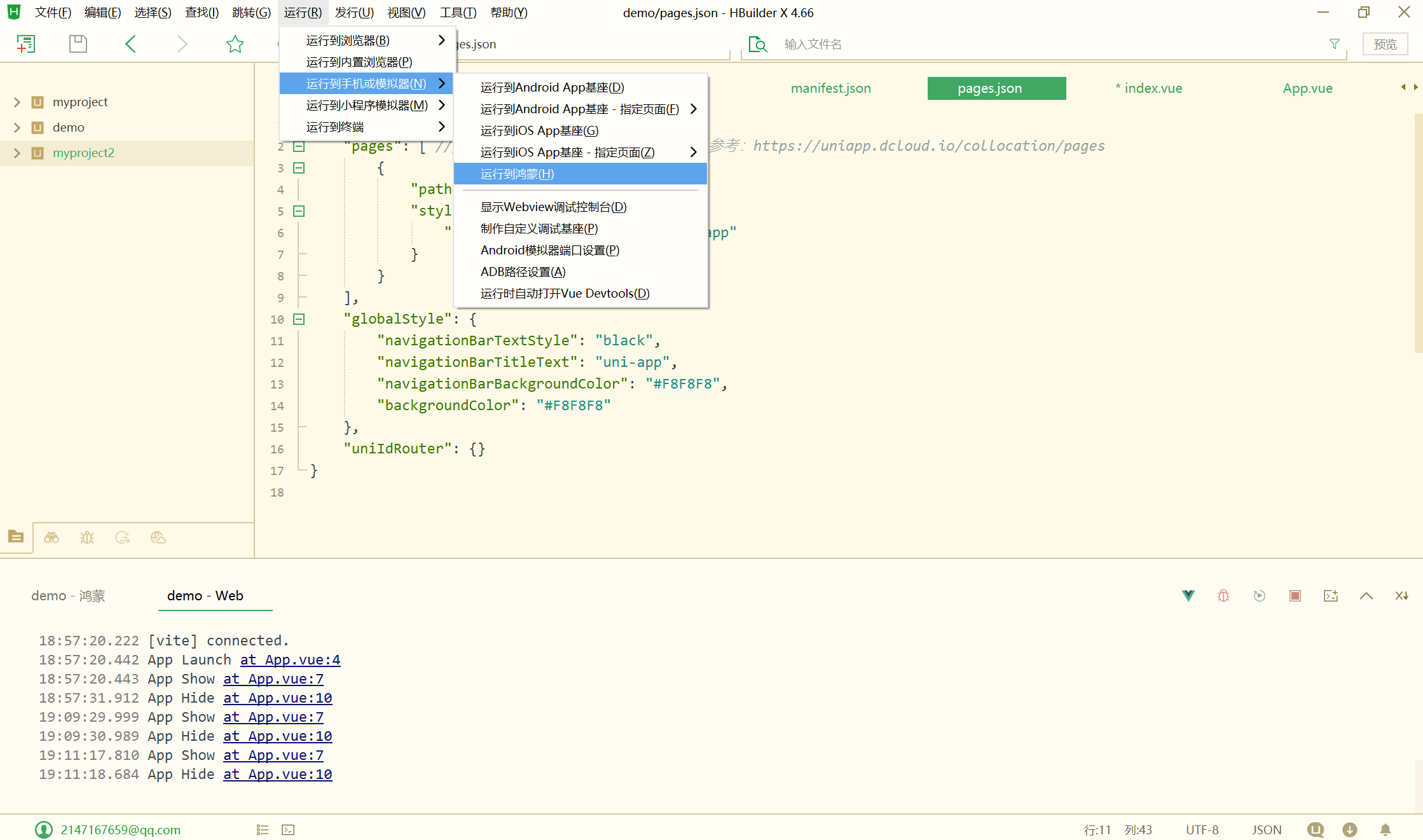Click the 行:11 line indicator
This screenshot has height=840, width=1423.
pyautogui.click(x=1097, y=830)
